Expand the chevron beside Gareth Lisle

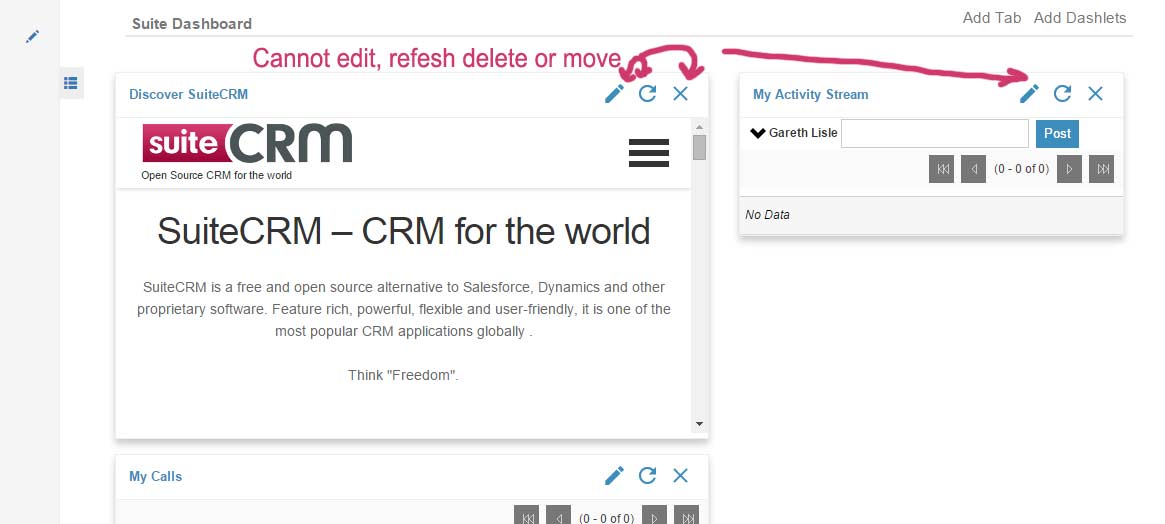pyautogui.click(x=758, y=134)
